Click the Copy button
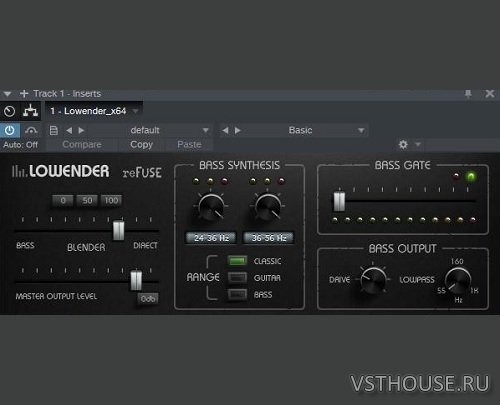 tap(141, 145)
